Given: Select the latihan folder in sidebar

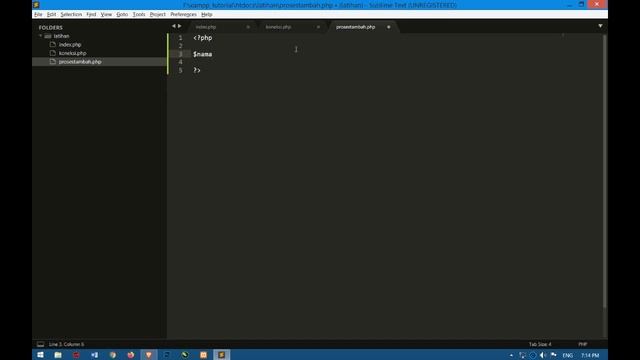Looking at the screenshot, I should pyautogui.click(x=61, y=36).
